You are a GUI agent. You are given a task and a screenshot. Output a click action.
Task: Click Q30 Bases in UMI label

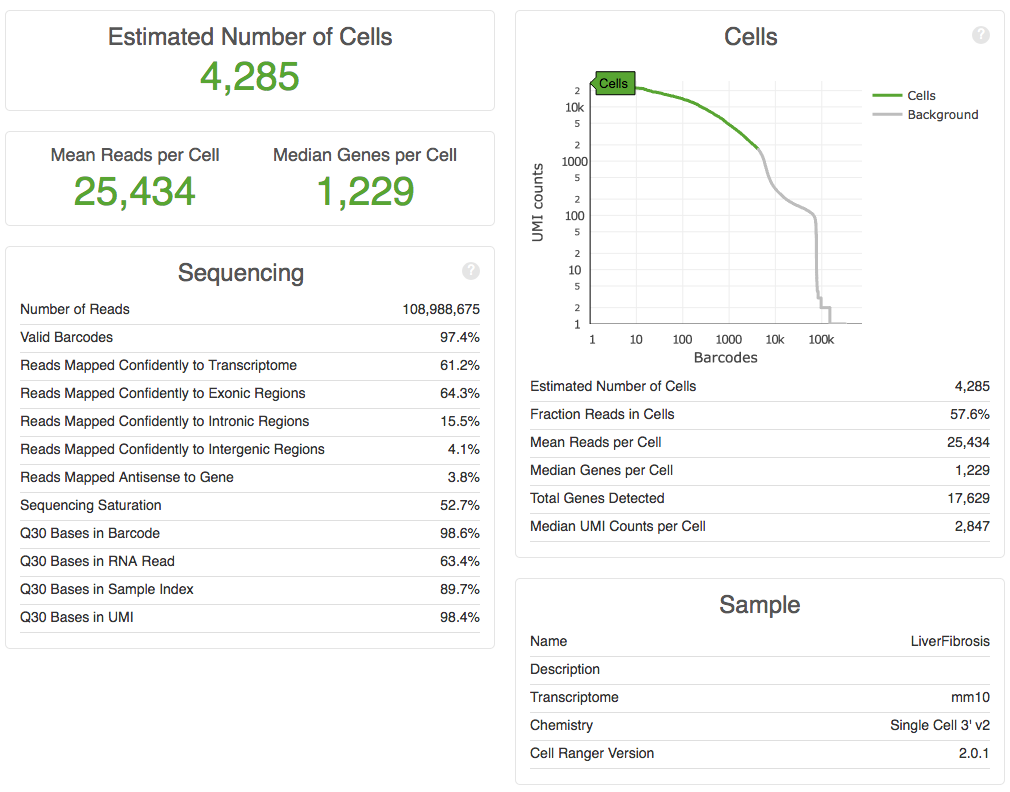[x=77, y=618]
